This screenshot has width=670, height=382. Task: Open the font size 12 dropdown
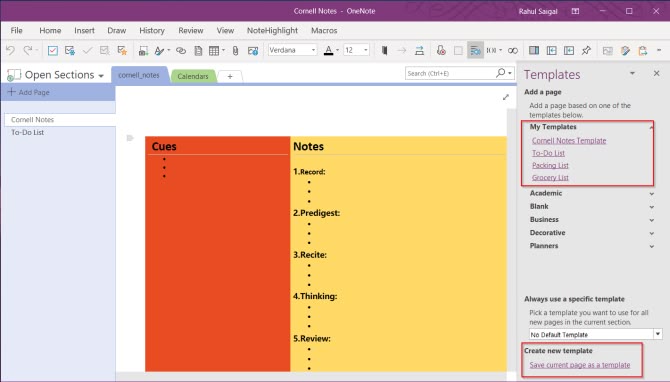point(356,50)
